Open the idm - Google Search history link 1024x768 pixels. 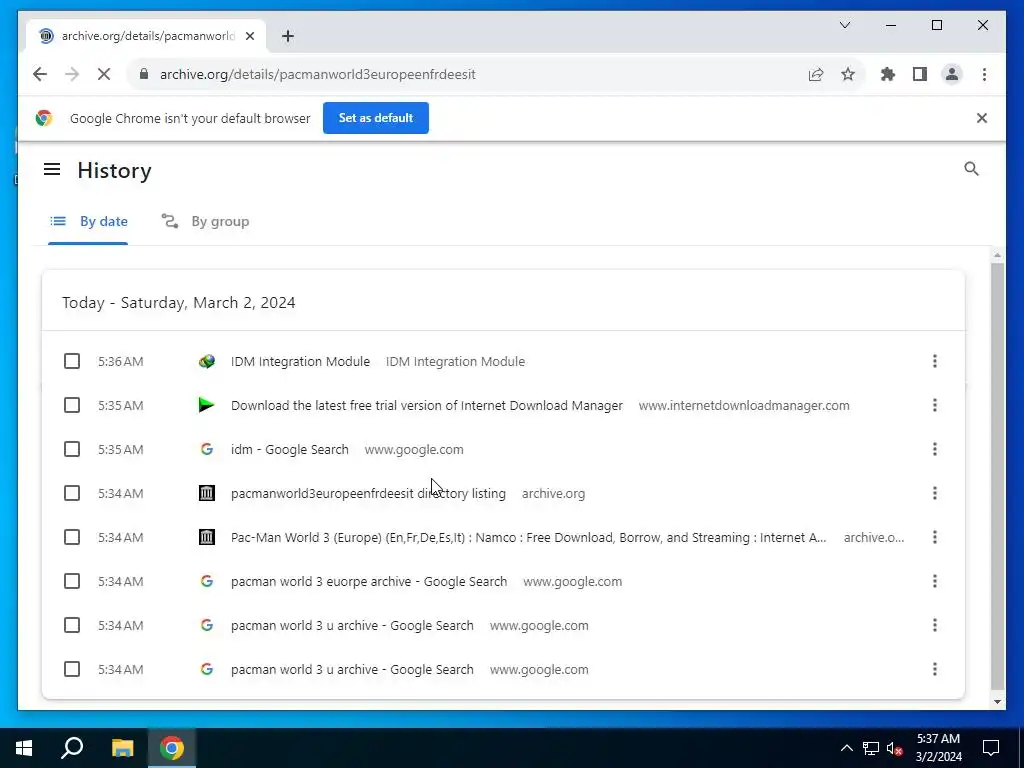(x=289, y=449)
